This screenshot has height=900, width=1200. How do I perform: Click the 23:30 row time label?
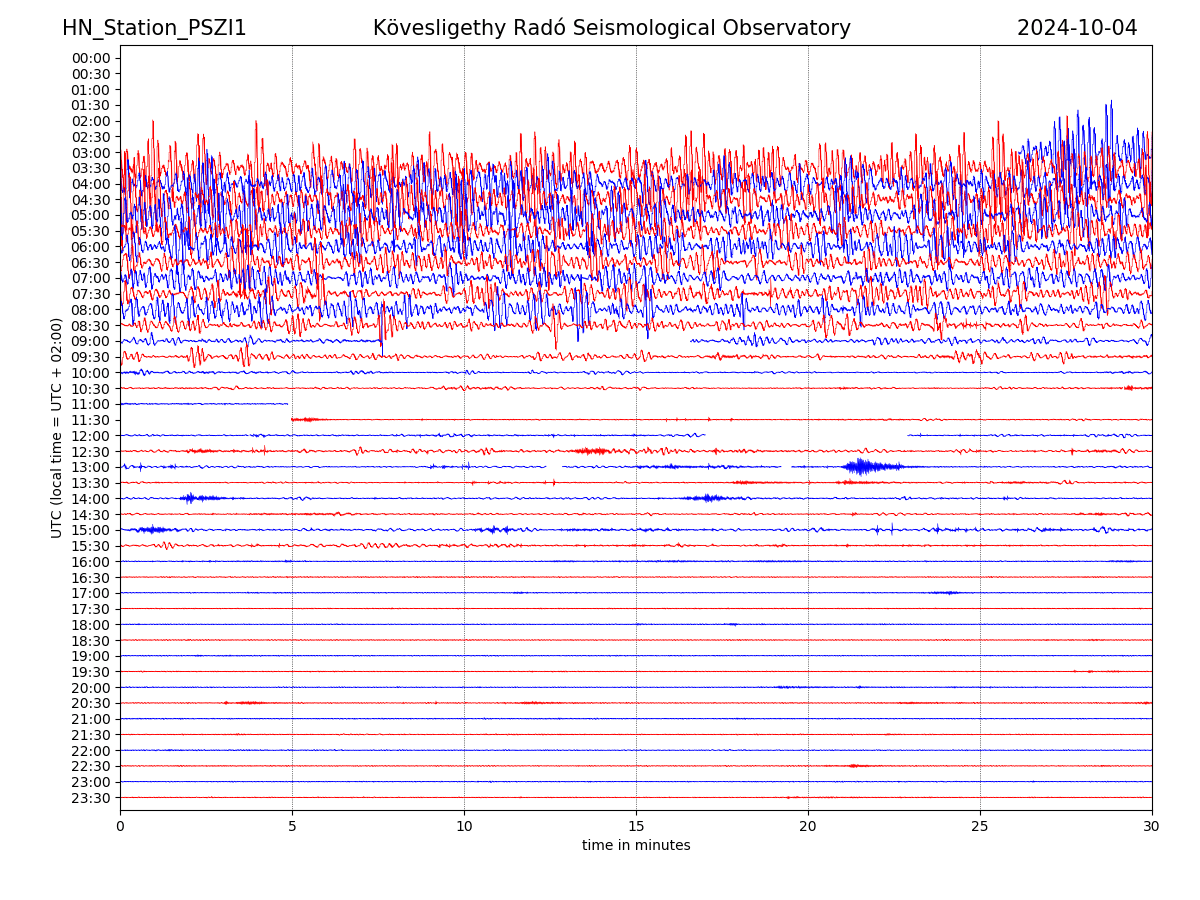[90, 798]
